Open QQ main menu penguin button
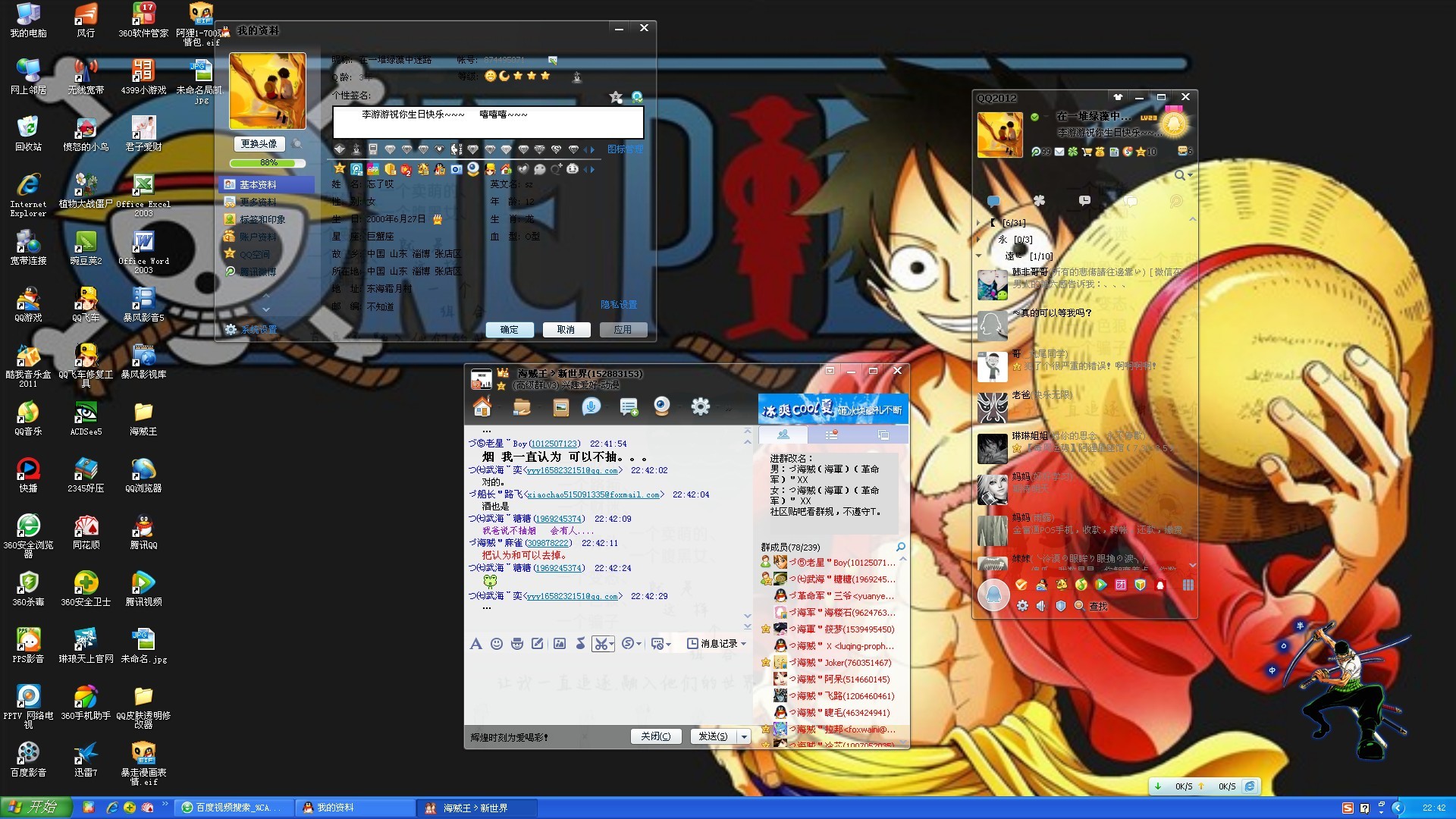Screen dimensions: 1456x819 coord(993,595)
